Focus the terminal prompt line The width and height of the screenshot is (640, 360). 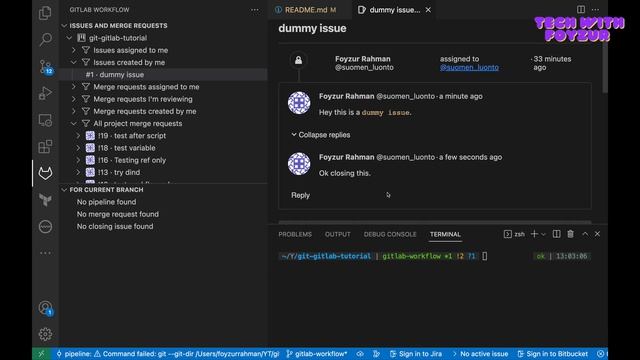435,256
